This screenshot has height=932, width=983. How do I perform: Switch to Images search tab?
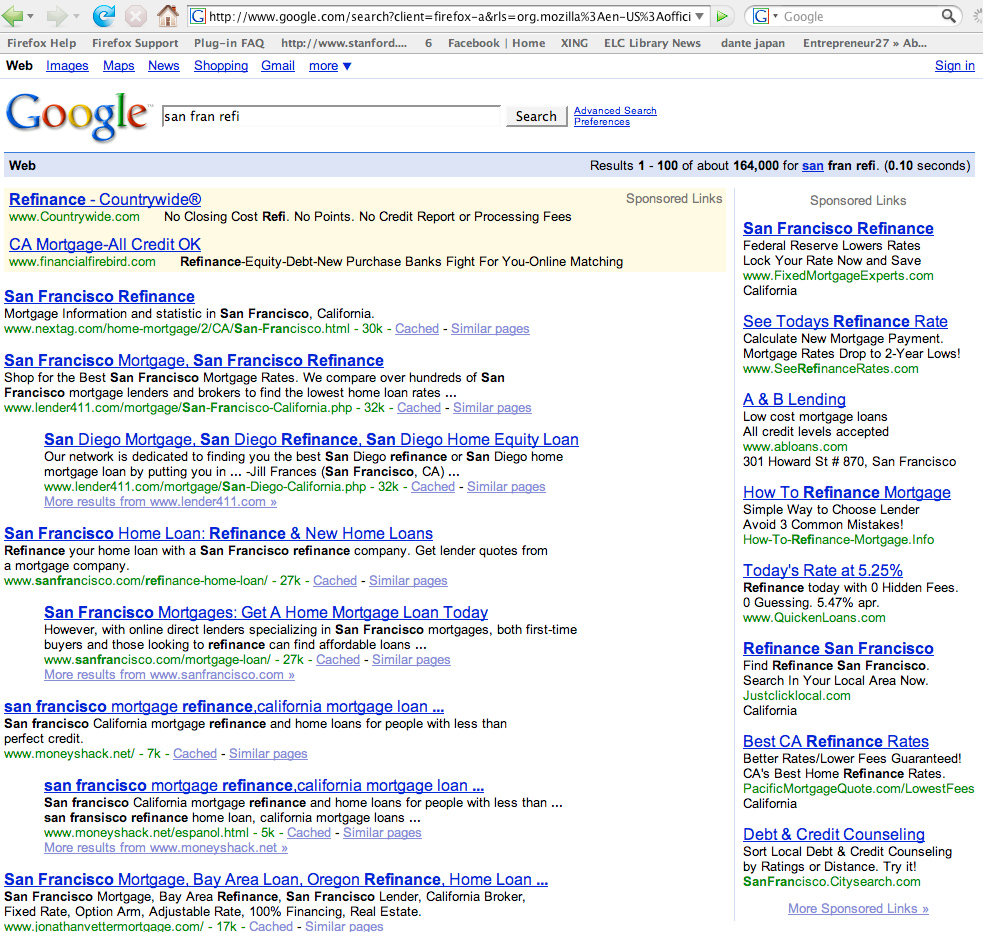tap(67, 66)
